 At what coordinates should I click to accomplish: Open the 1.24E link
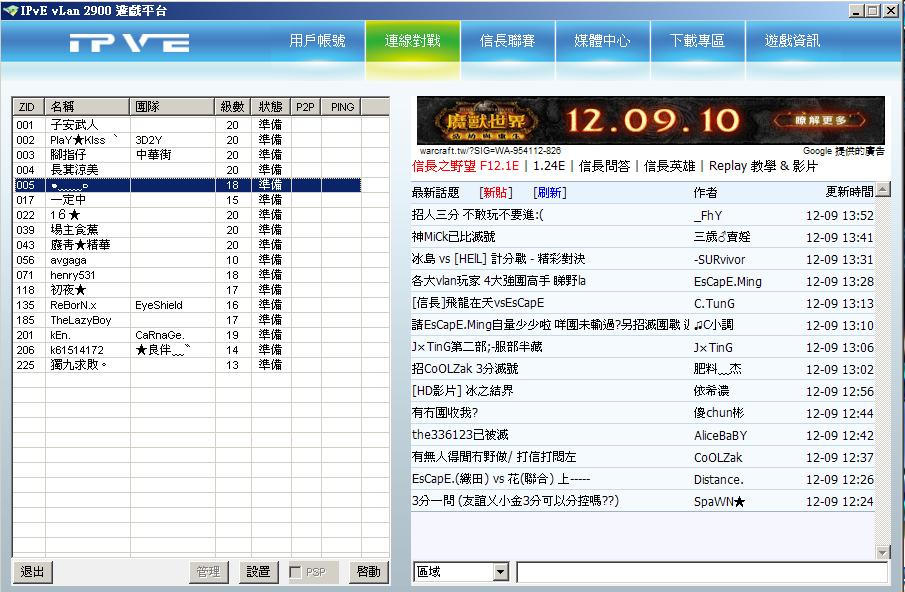(x=549, y=166)
